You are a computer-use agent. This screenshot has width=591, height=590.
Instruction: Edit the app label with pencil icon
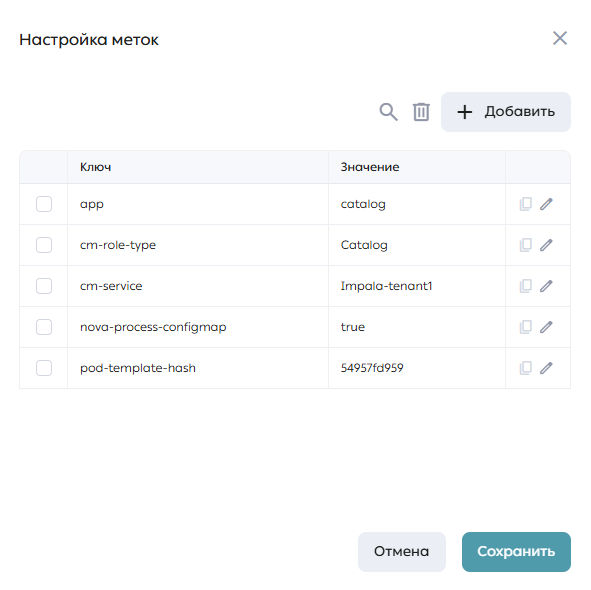tap(546, 204)
